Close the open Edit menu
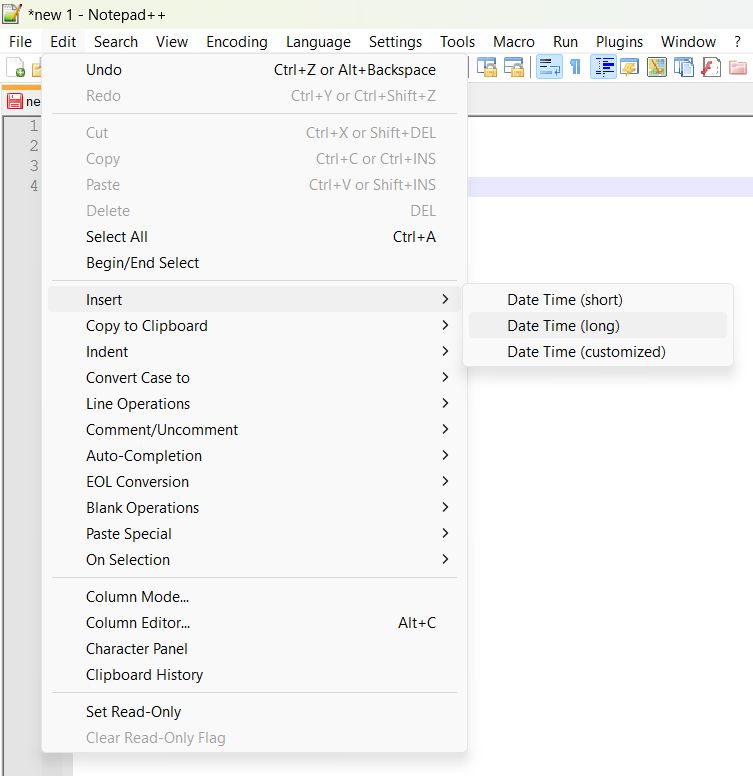Viewport: 753px width, 776px height. click(63, 42)
